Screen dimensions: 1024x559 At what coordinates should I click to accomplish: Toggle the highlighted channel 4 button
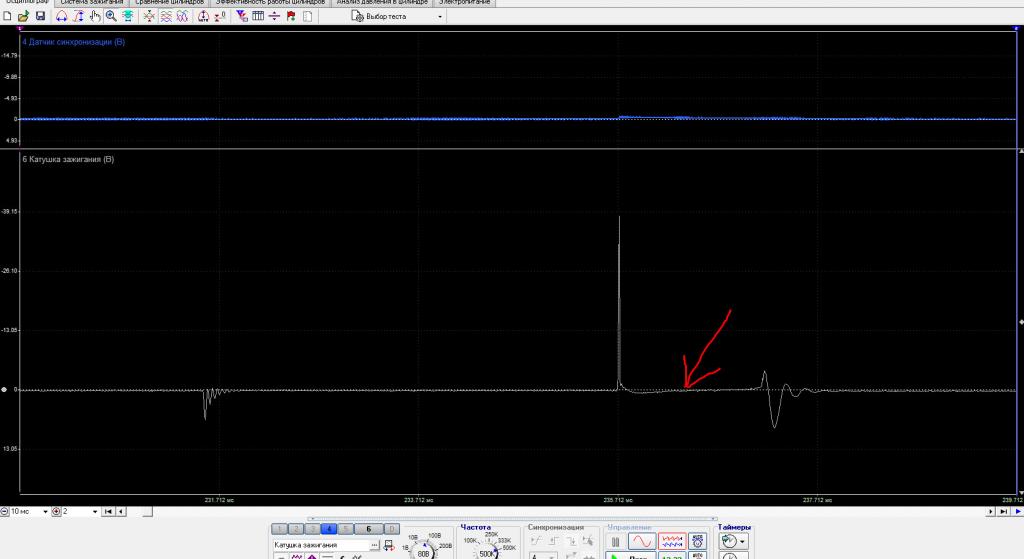pos(328,529)
